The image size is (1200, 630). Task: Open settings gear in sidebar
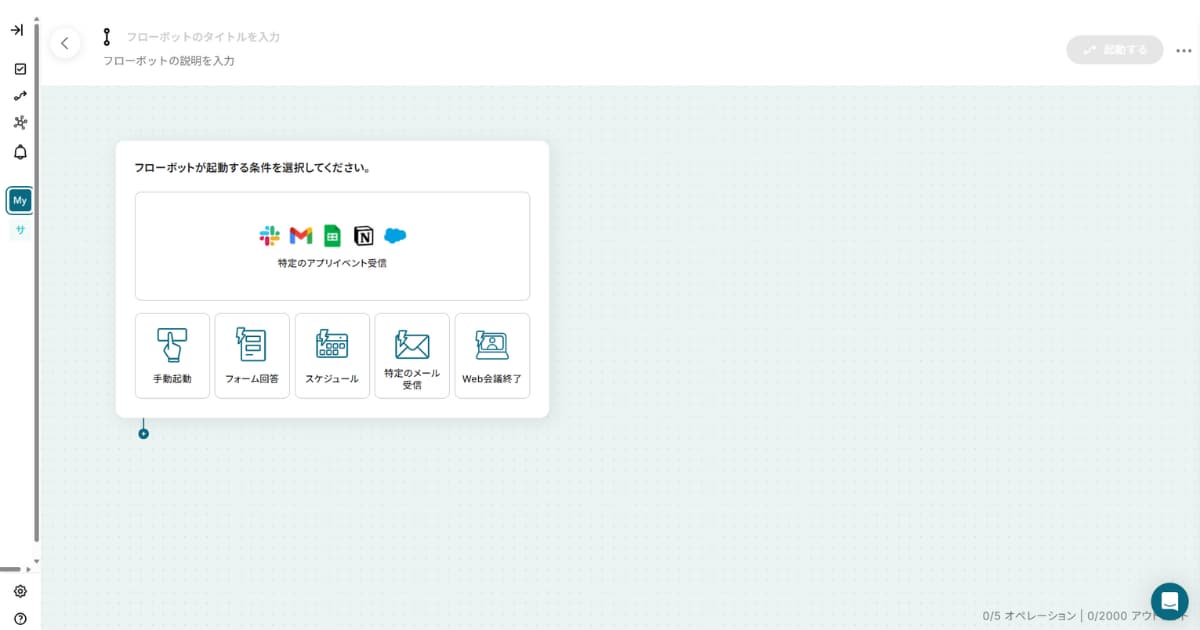tap(20, 591)
